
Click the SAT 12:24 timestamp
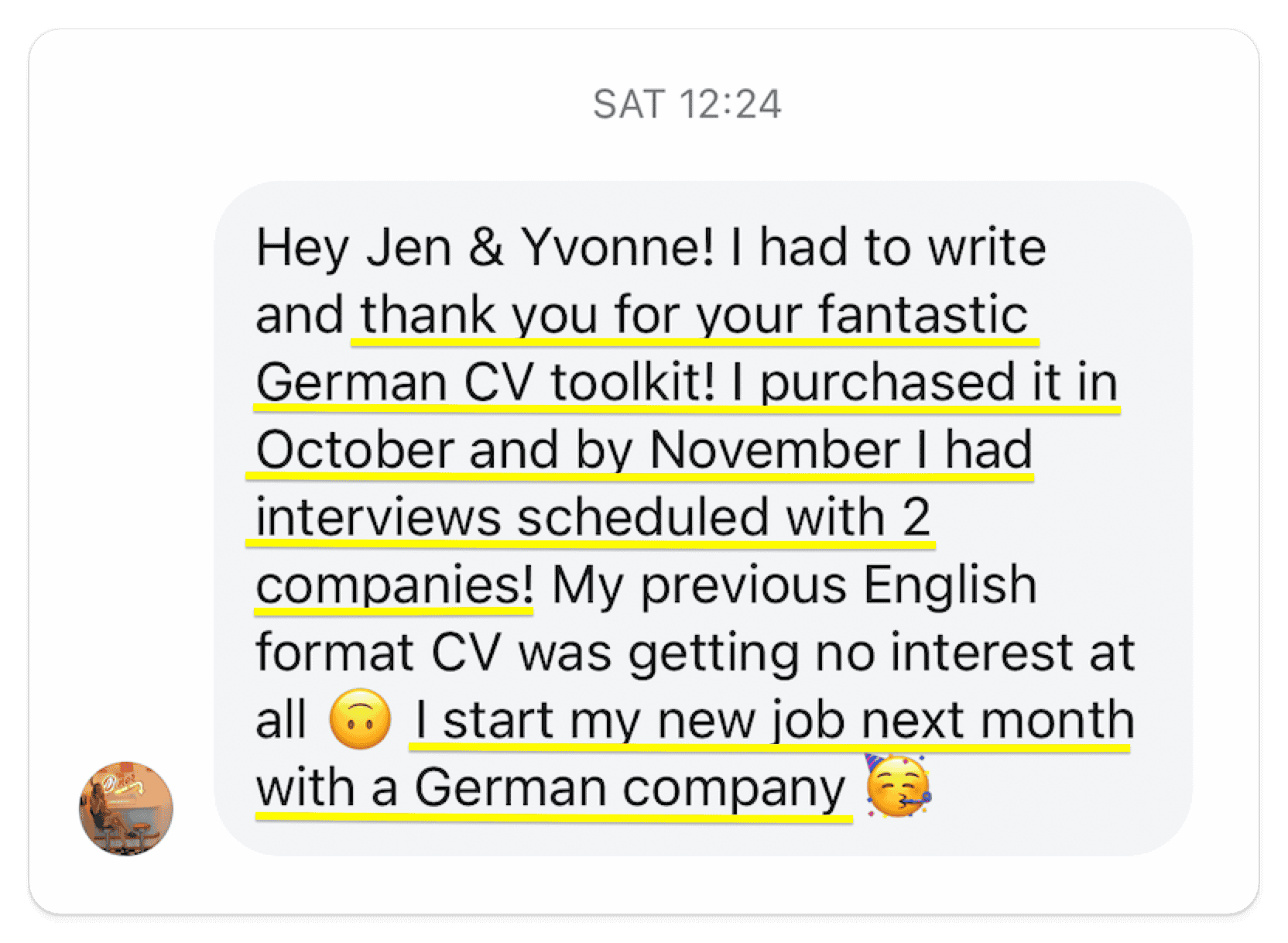click(687, 104)
